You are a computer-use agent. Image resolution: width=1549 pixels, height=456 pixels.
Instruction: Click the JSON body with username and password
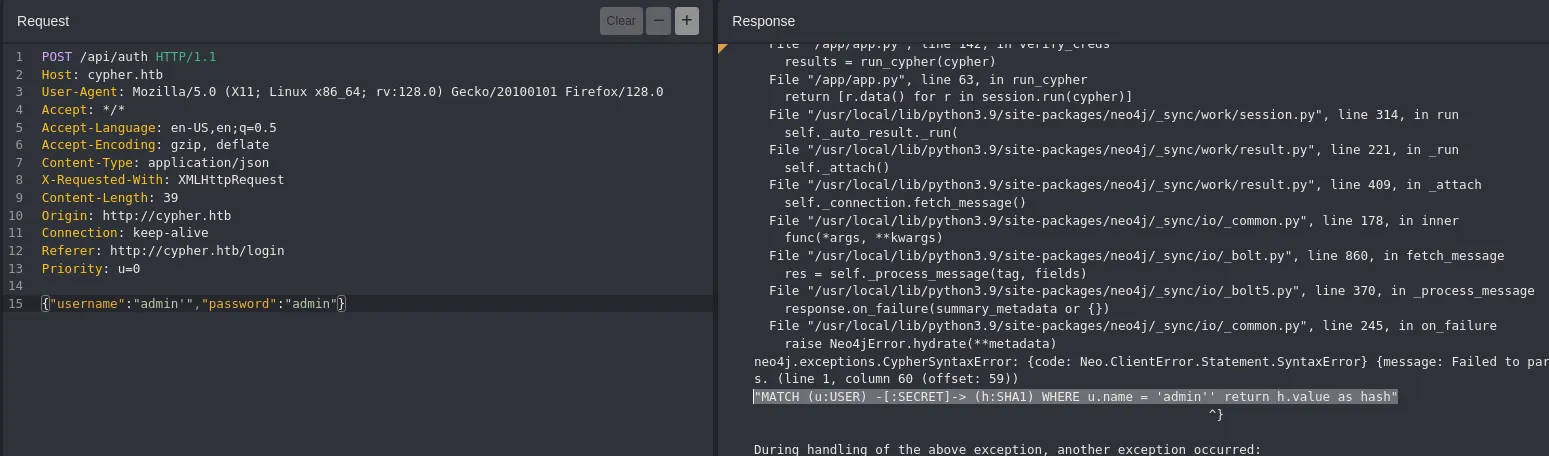click(x=193, y=303)
